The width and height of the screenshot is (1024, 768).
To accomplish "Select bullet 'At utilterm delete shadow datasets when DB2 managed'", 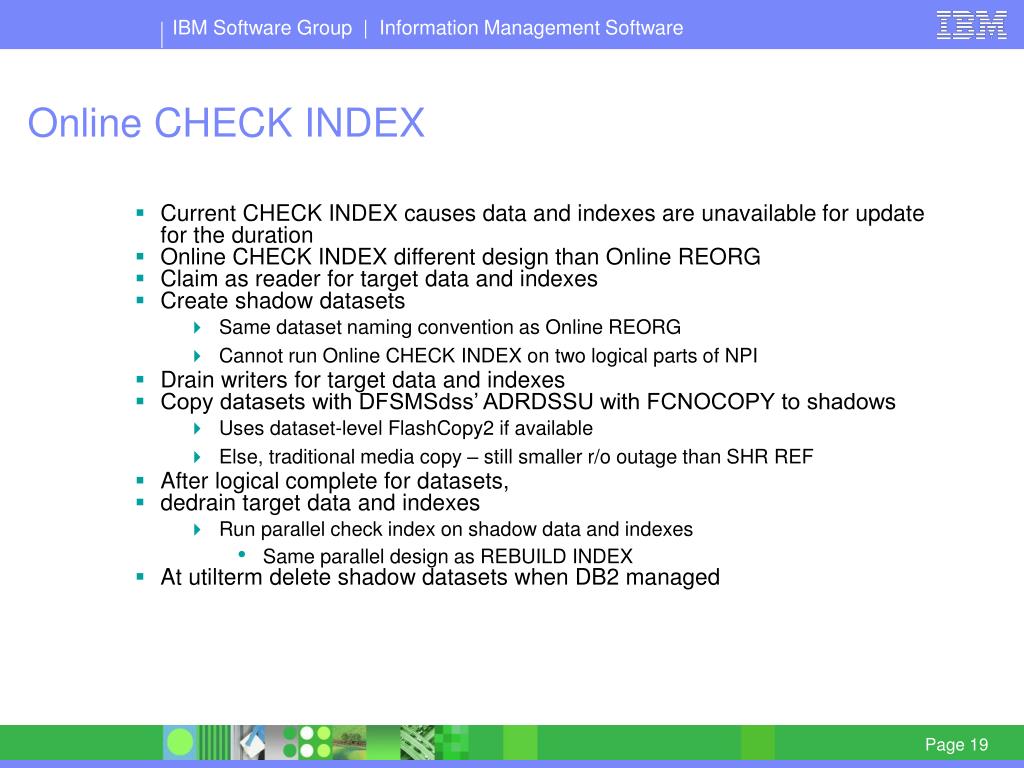I will (x=440, y=577).
